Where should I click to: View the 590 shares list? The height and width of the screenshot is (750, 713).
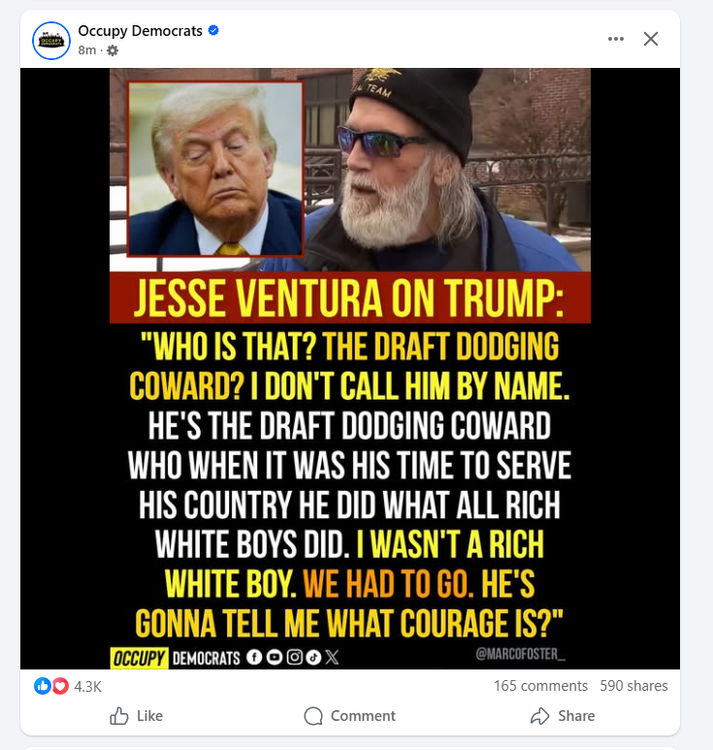click(634, 685)
